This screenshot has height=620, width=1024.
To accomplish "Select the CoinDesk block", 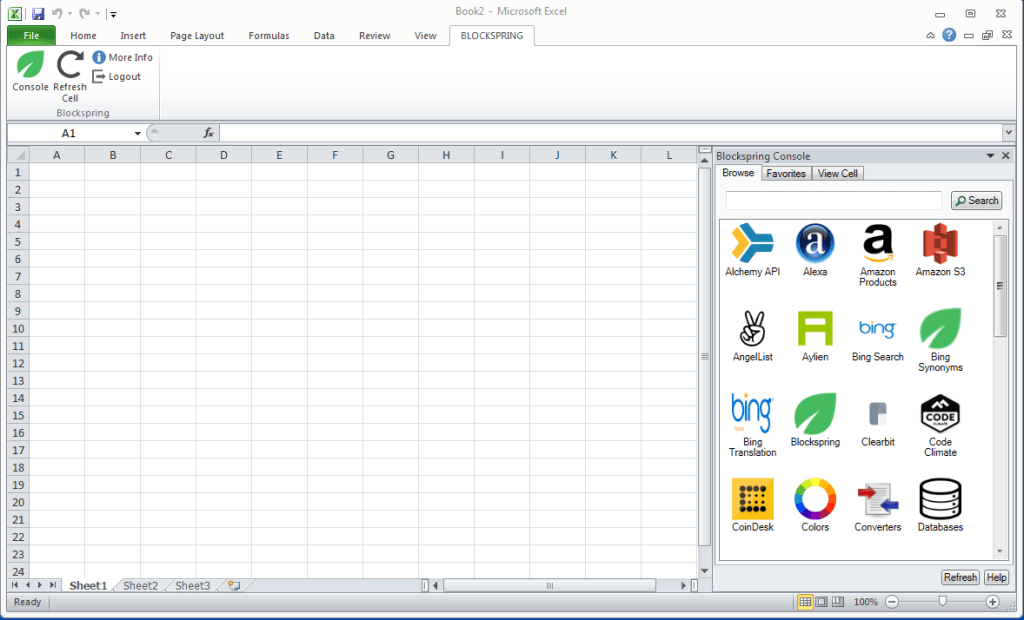I will (752, 506).
